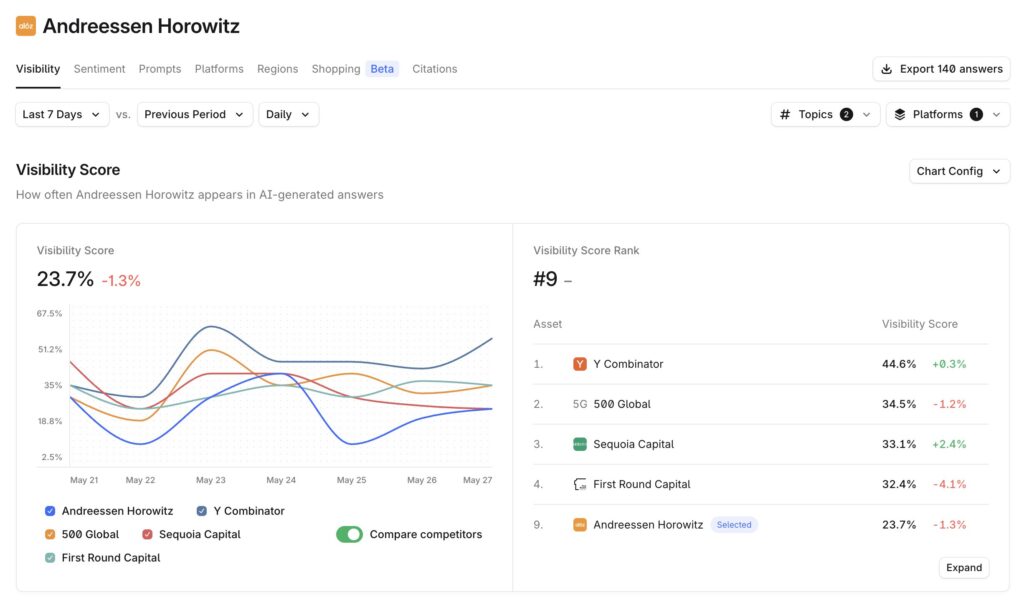Click the Platforms count badge showing 1
The image size is (1024, 602).
[976, 114]
